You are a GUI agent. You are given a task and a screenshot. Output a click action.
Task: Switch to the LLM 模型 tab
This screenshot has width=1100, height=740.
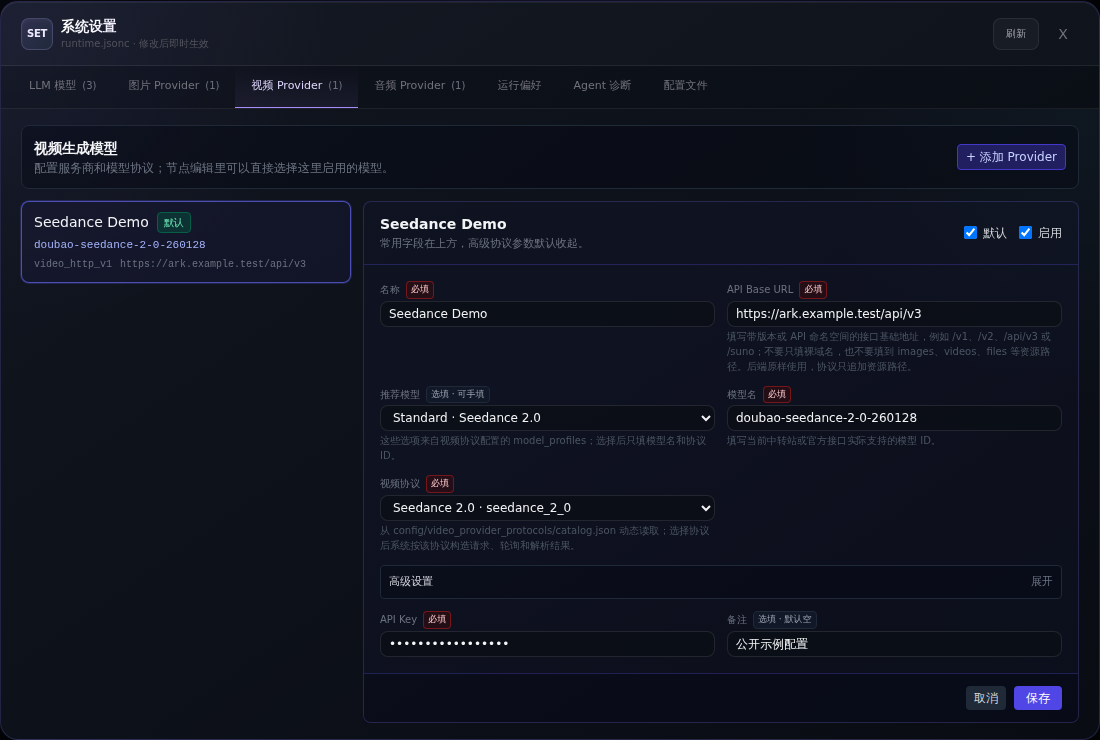(x=62, y=86)
